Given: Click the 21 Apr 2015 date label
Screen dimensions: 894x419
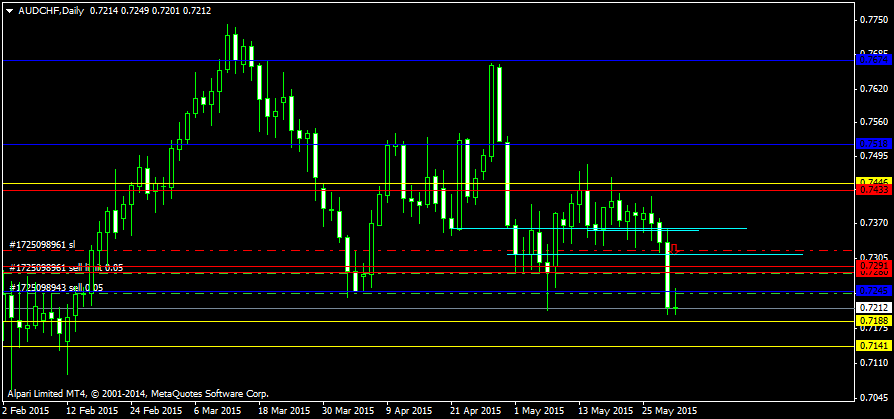Looking at the screenshot, I should click(x=475, y=410).
